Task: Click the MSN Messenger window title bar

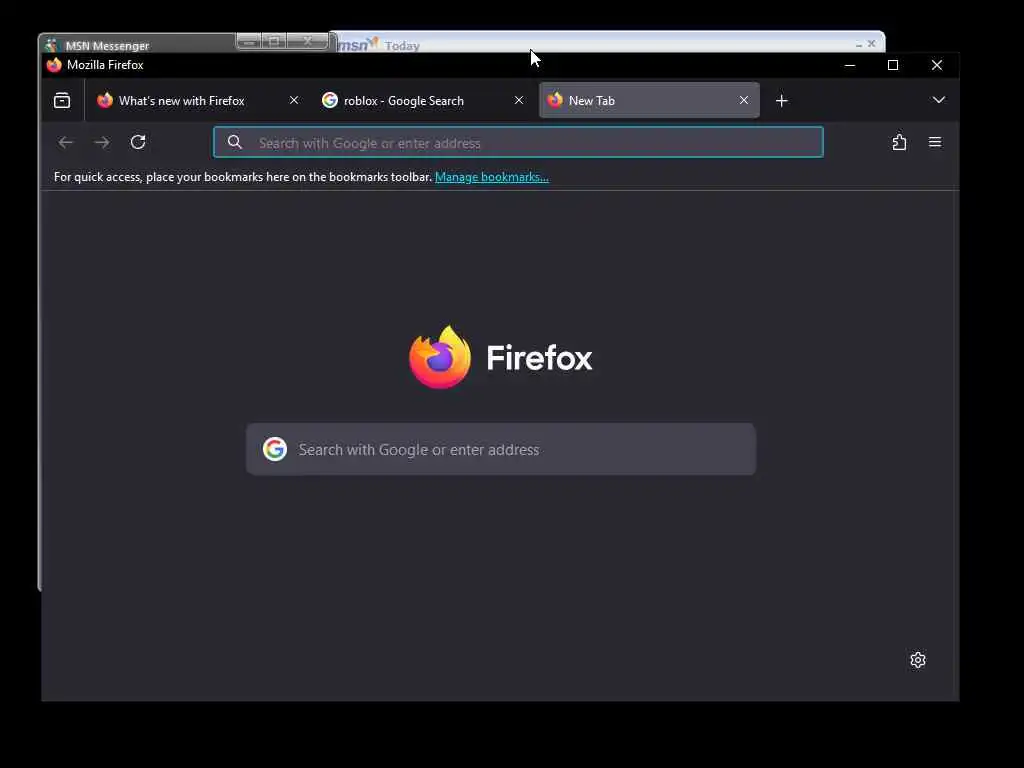Action: (137, 44)
